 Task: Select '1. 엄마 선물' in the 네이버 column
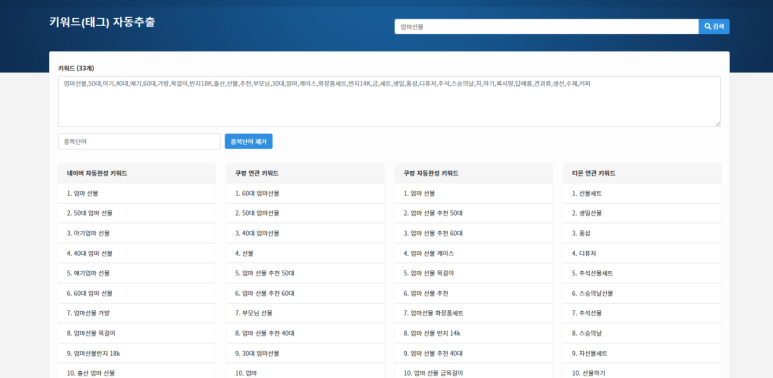tap(137, 194)
